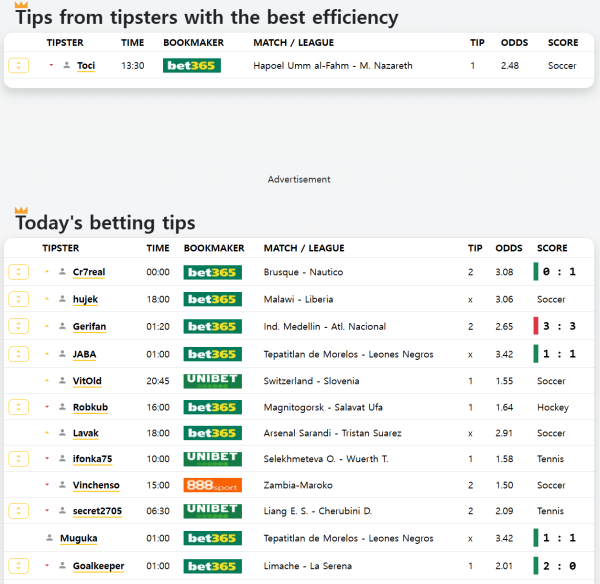Click the user avatar icon beside Cr7real

(x=62, y=272)
